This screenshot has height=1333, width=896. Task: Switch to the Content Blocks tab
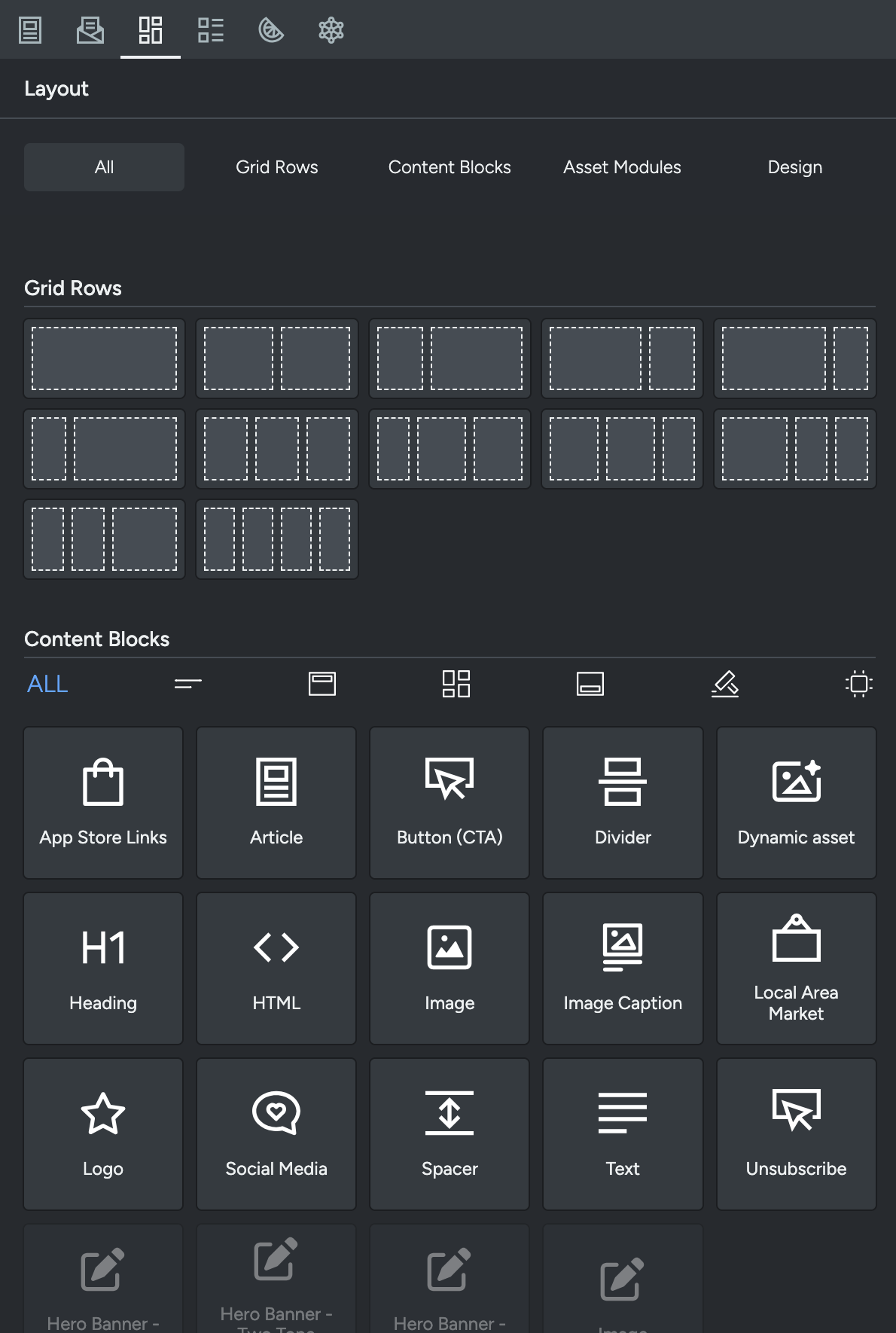[x=450, y=167]
